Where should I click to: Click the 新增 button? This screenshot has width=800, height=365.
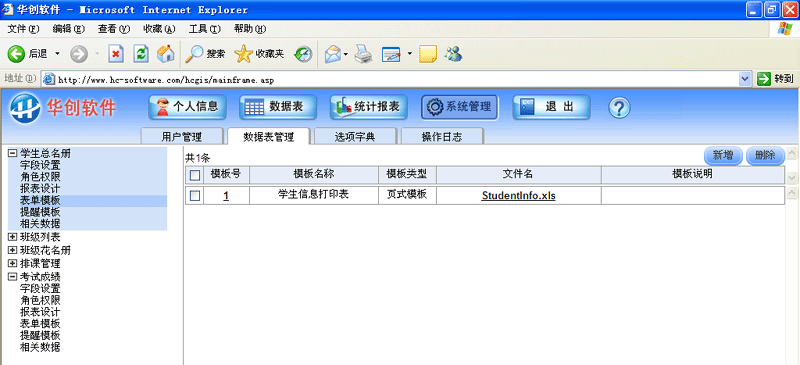point(723,156)
